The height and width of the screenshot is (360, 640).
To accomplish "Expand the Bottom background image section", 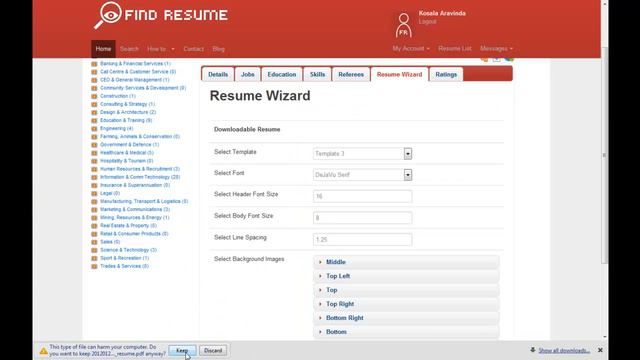I will coord(406,331).
